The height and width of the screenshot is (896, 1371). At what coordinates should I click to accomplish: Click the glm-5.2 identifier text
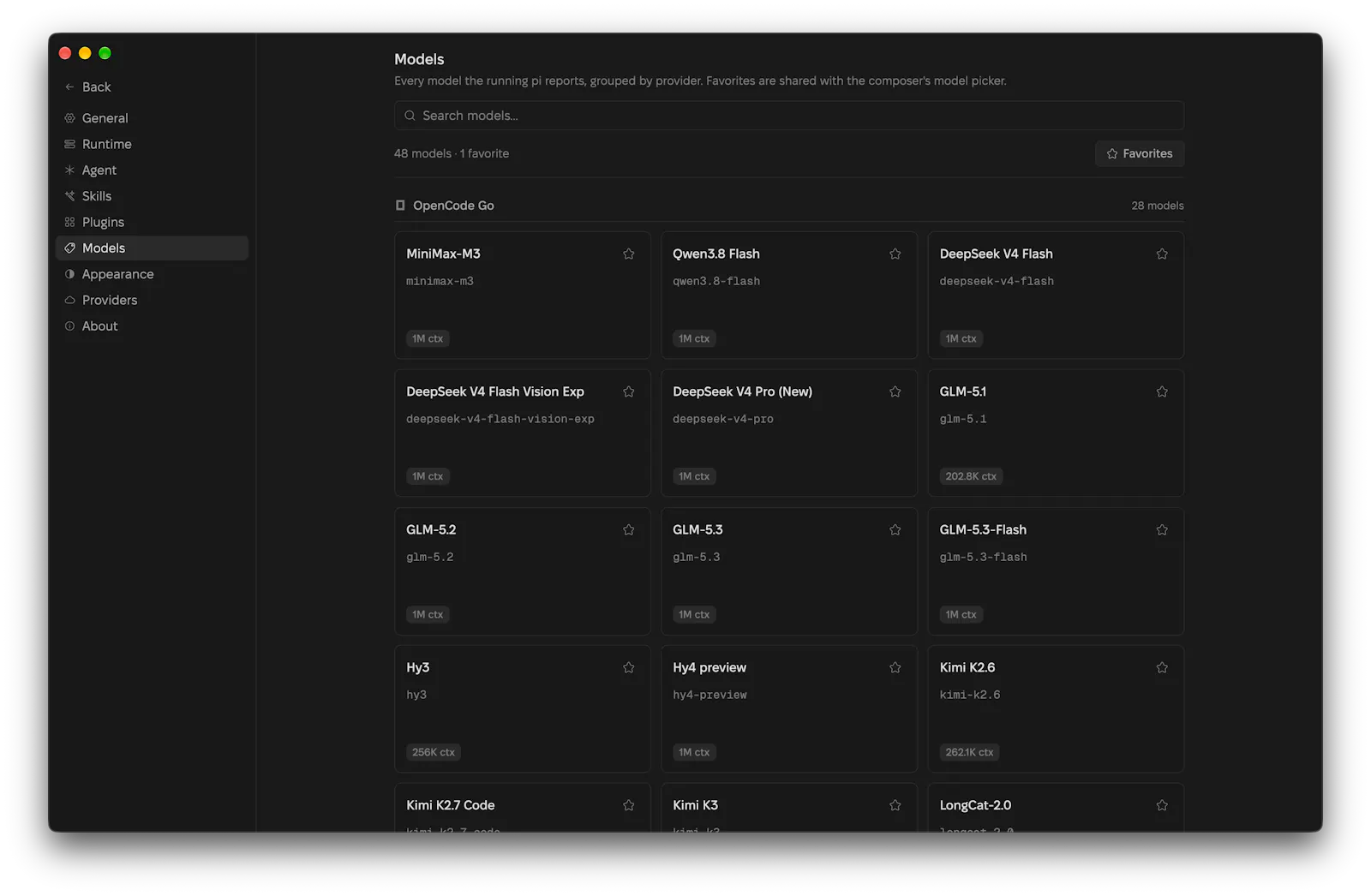[x=430, y=557]
